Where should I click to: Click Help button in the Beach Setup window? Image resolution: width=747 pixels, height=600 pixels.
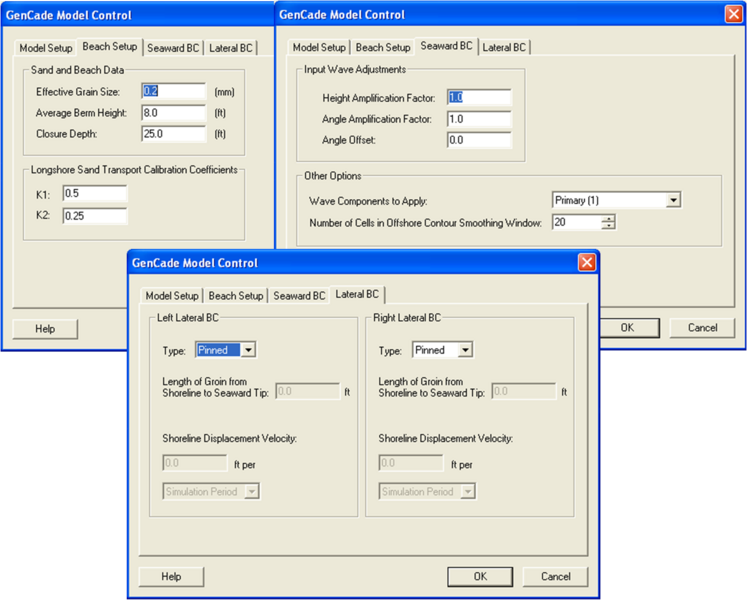tap(45, 329)
